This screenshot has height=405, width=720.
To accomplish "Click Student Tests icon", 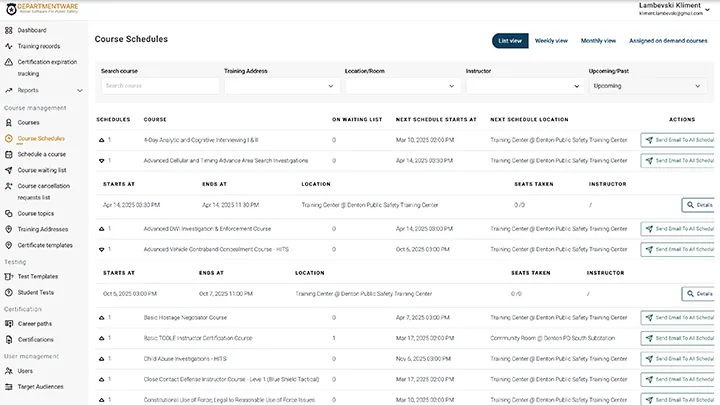I will (x=9, y=292).
